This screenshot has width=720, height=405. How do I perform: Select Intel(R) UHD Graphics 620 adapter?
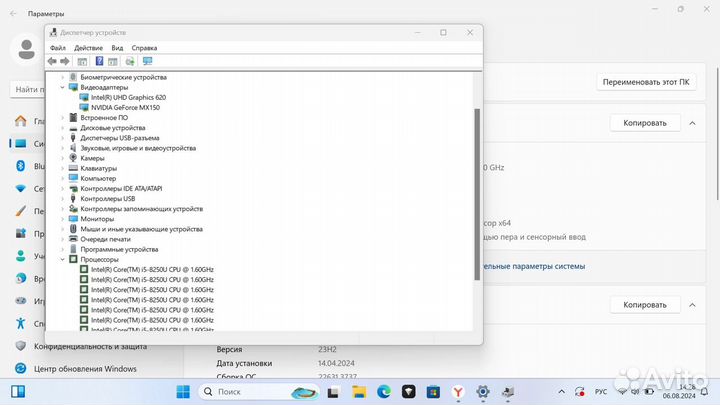click(128, 97)
